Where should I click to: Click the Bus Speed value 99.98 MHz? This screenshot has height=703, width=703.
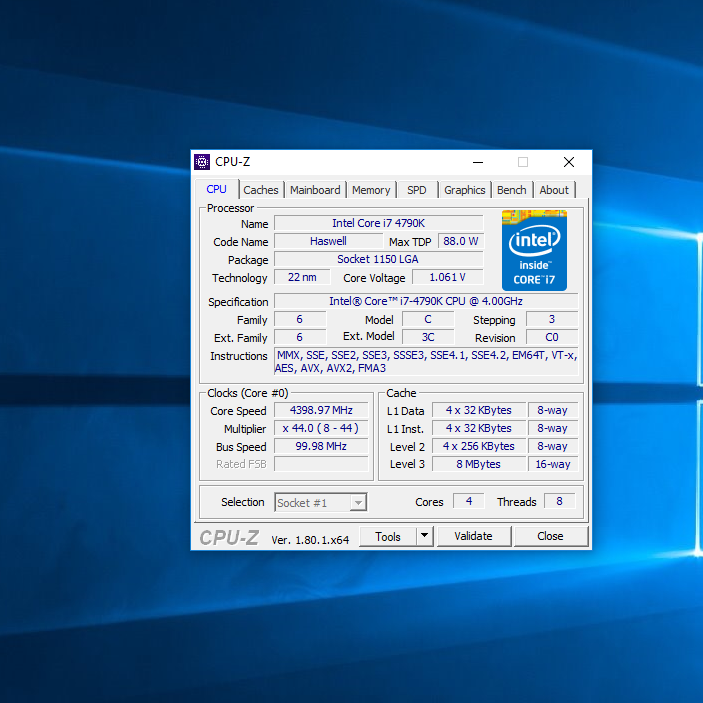[321, 446]
